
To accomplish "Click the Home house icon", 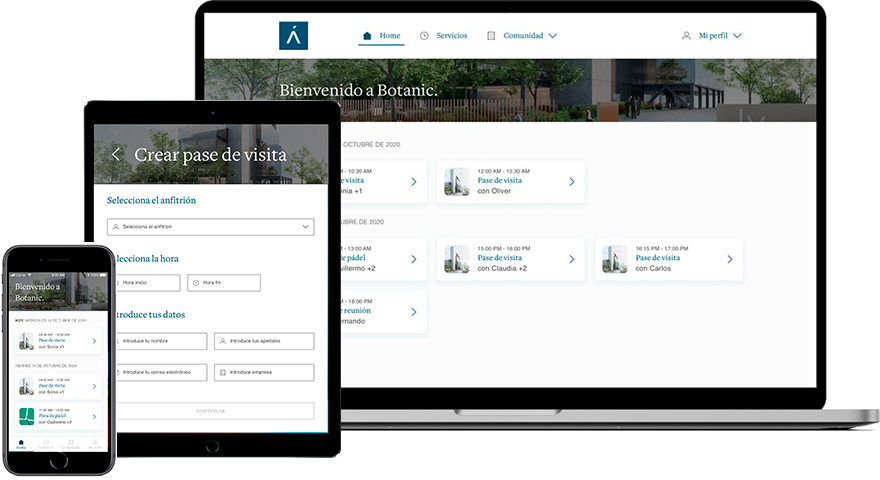I will click(x=367, y=36).
